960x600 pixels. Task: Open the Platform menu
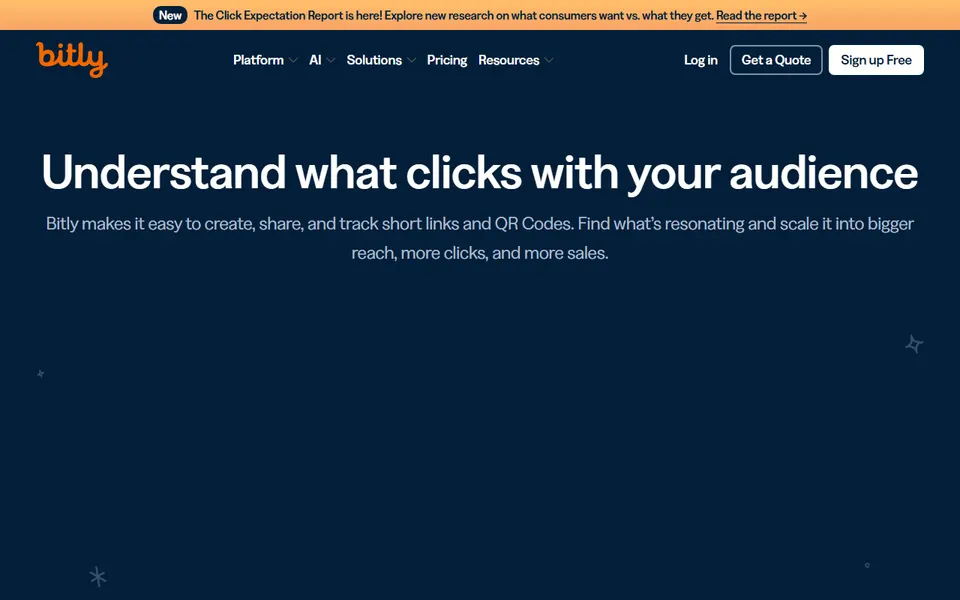(x=258, y=60)
